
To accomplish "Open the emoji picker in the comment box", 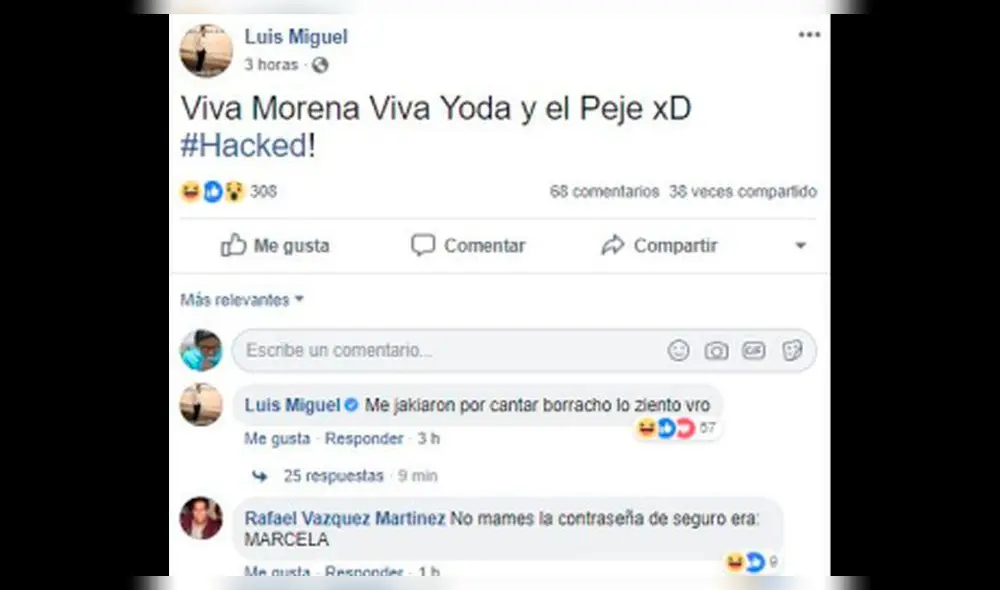I will click(679, 351).
